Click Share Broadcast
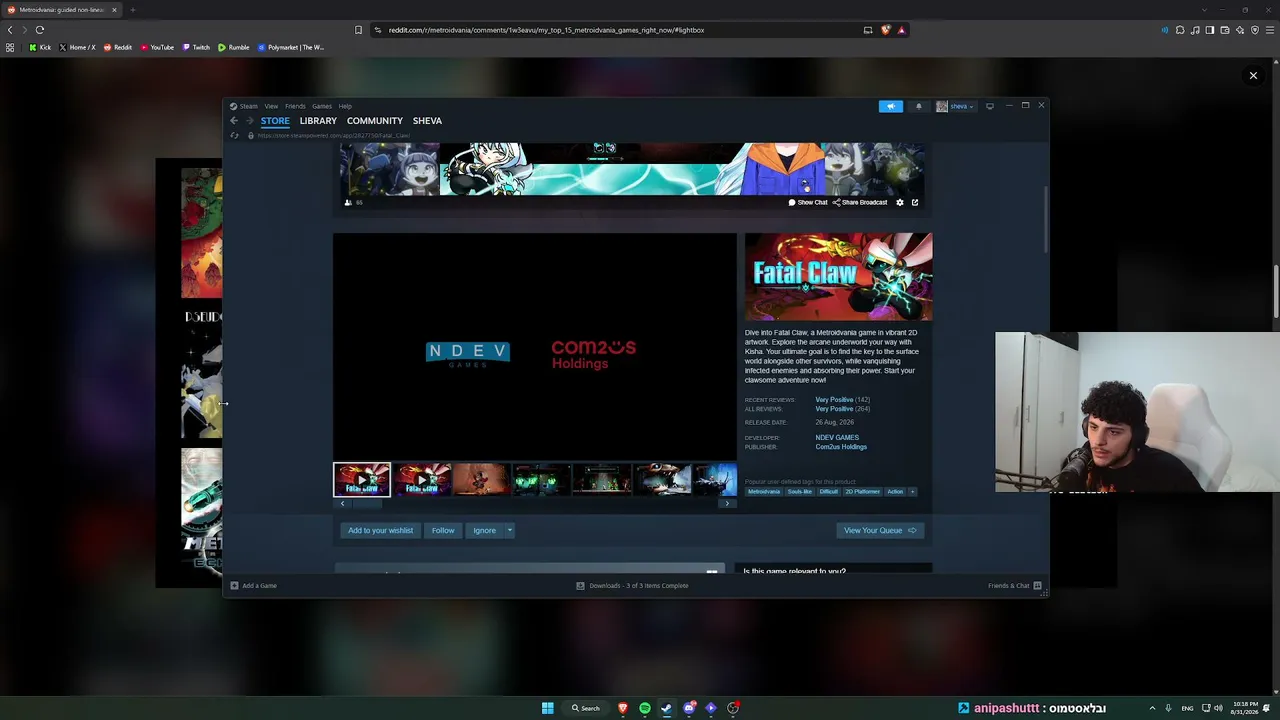Image resolution: width=1280 pixels, height=720 pixels. pyautogui.click(x=860, y=202)
